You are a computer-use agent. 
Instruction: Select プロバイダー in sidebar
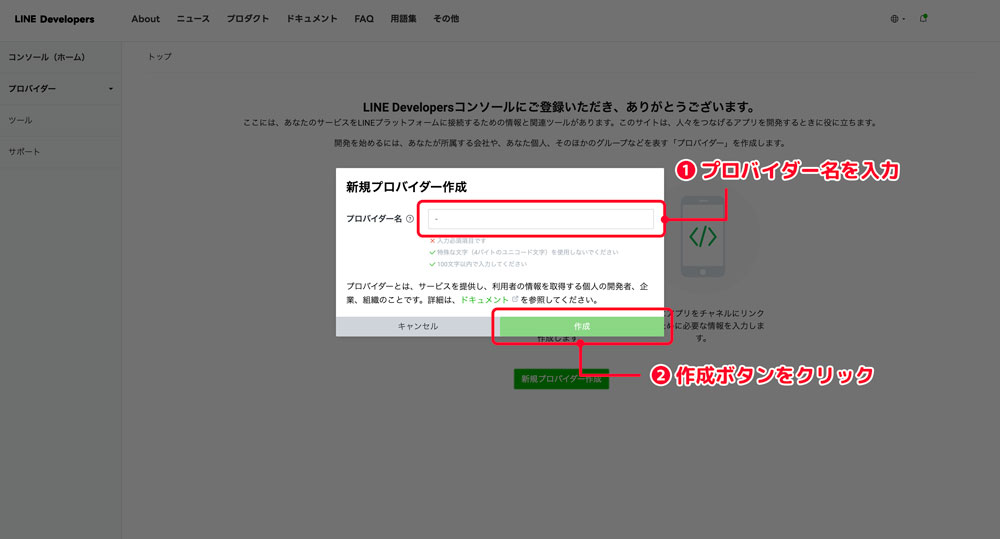tap(32, 89)
